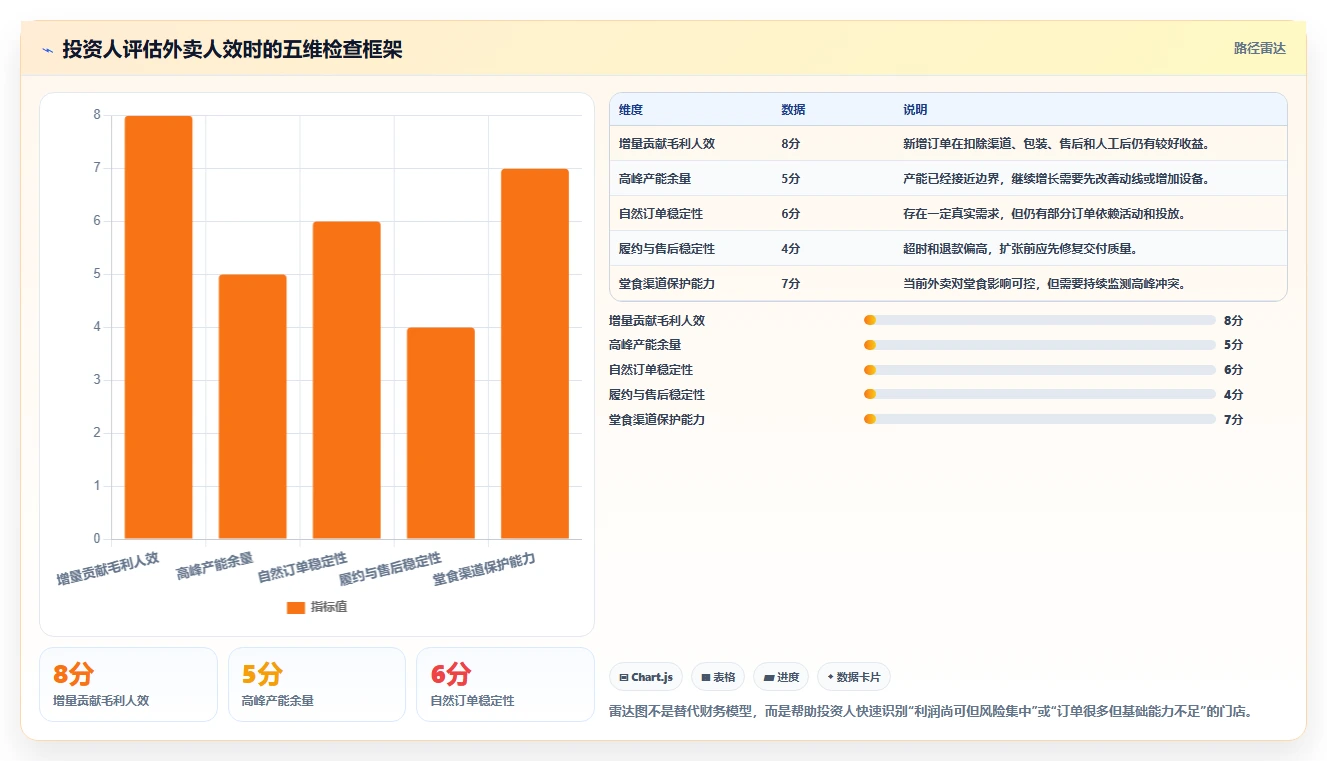Click the 8分 增量贡献毛利人效 data card
The height and width of the screenshot is (761, 1327).
[128, 684]
